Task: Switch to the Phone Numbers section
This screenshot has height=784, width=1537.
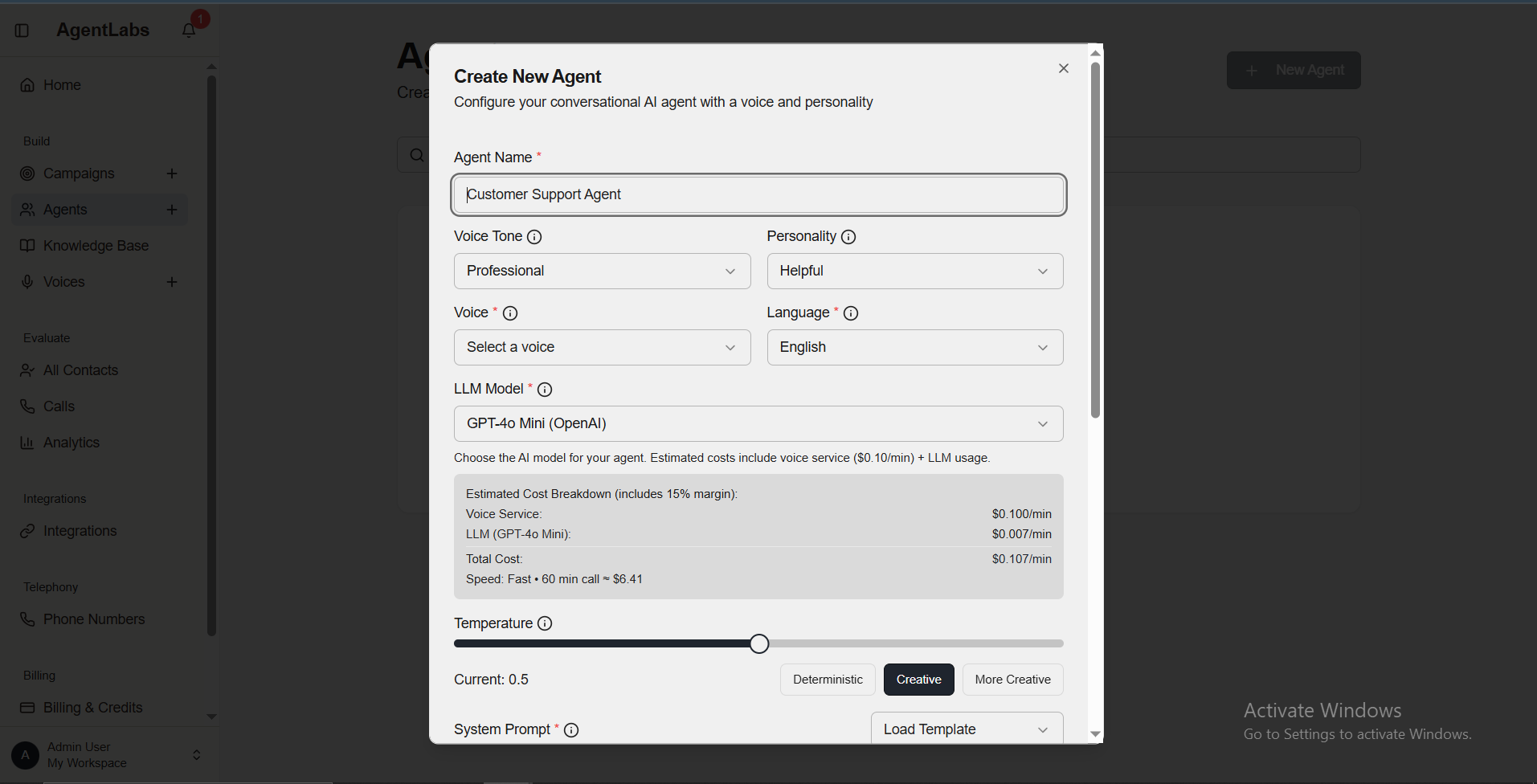Action: point(93,619)
